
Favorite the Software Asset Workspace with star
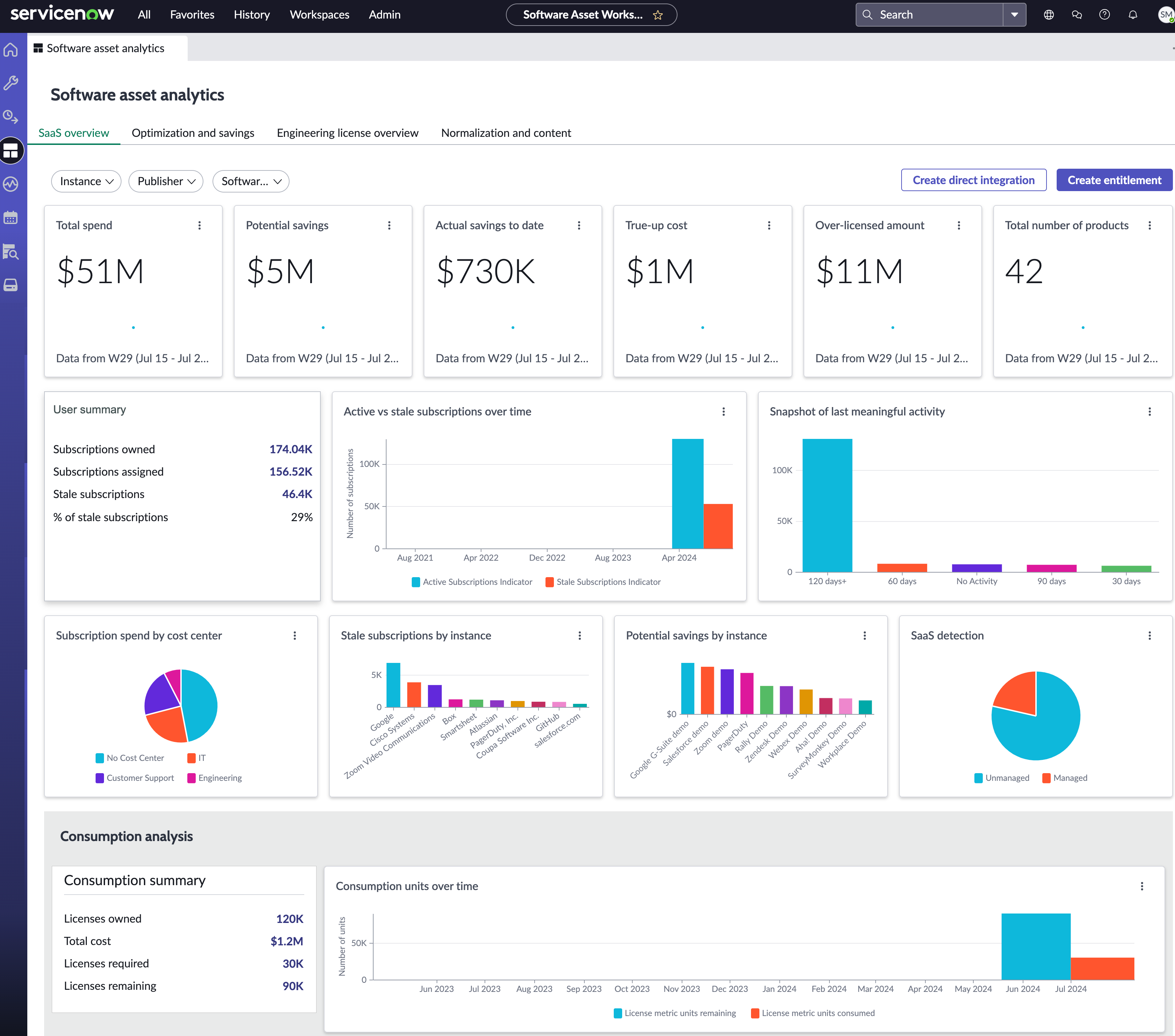(x=658, y=15)
